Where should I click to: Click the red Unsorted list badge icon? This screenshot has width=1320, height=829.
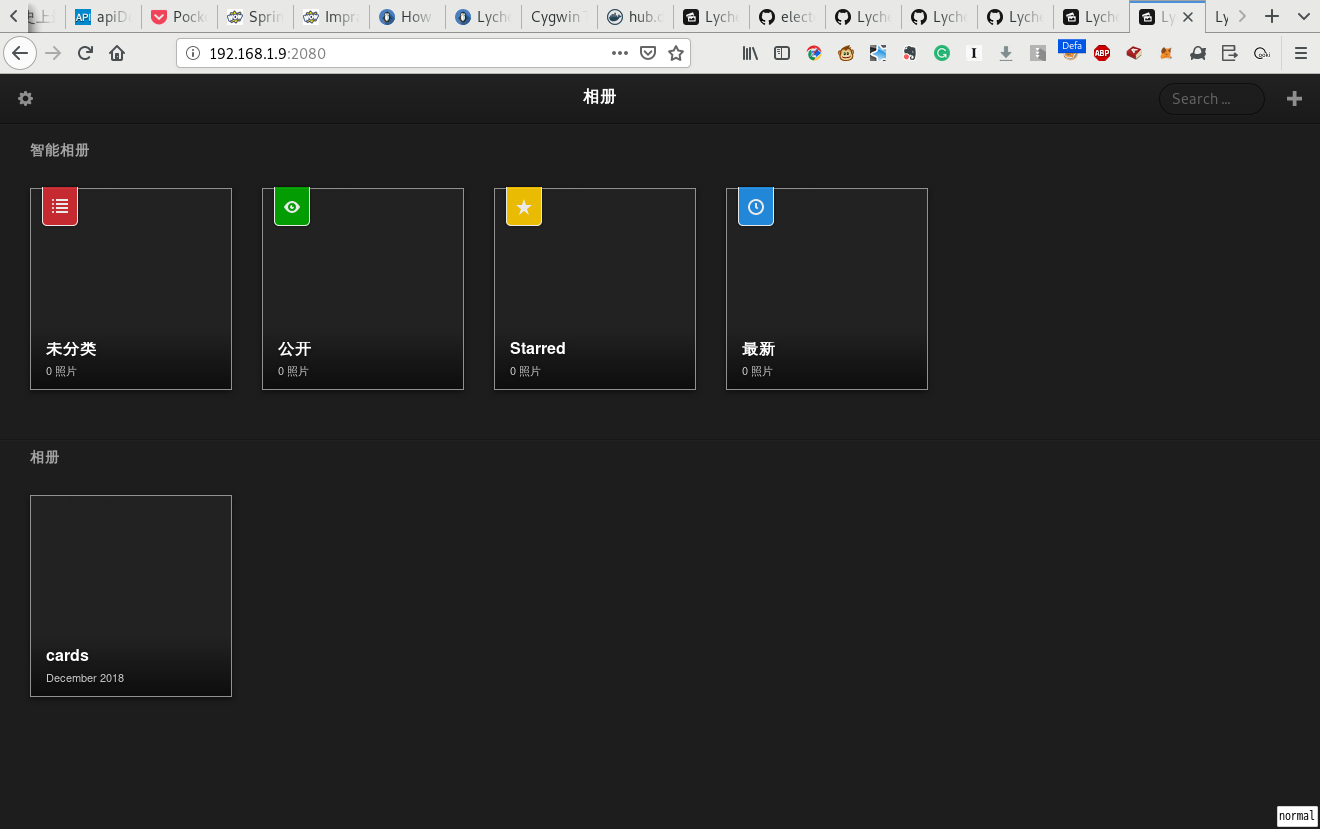click(60, 206)
